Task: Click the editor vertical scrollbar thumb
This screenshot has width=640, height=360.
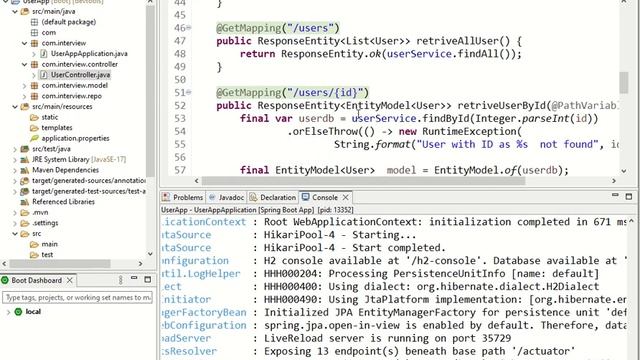Action: tap(624, 83)
